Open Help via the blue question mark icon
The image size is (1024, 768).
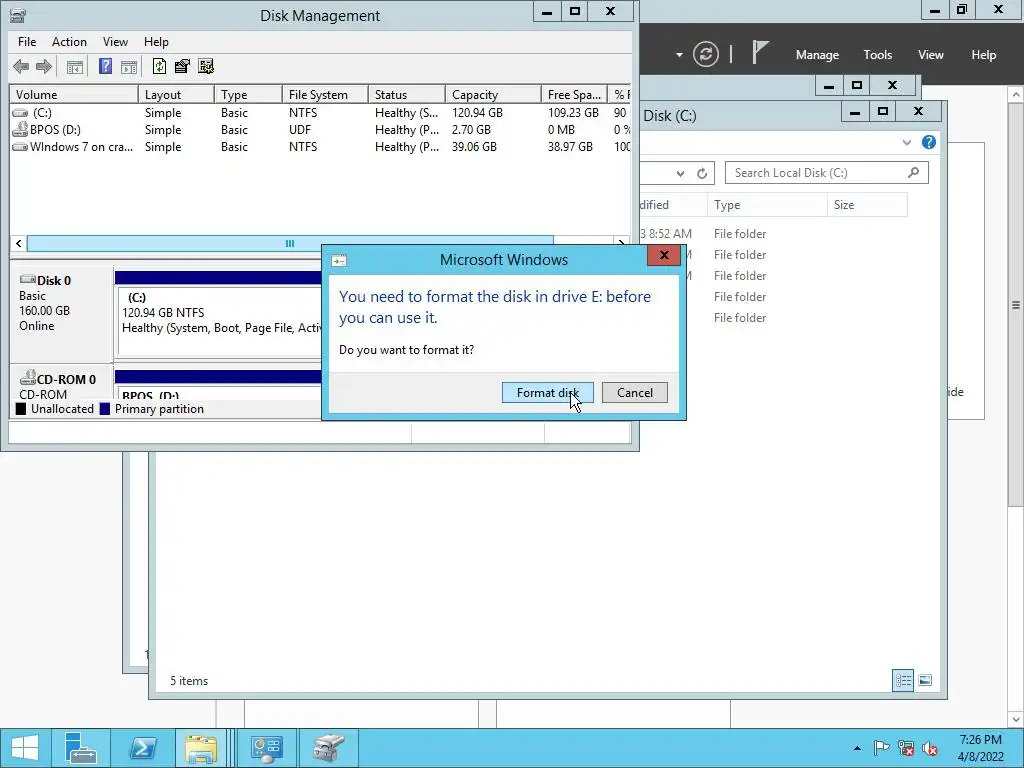point(105,66)
